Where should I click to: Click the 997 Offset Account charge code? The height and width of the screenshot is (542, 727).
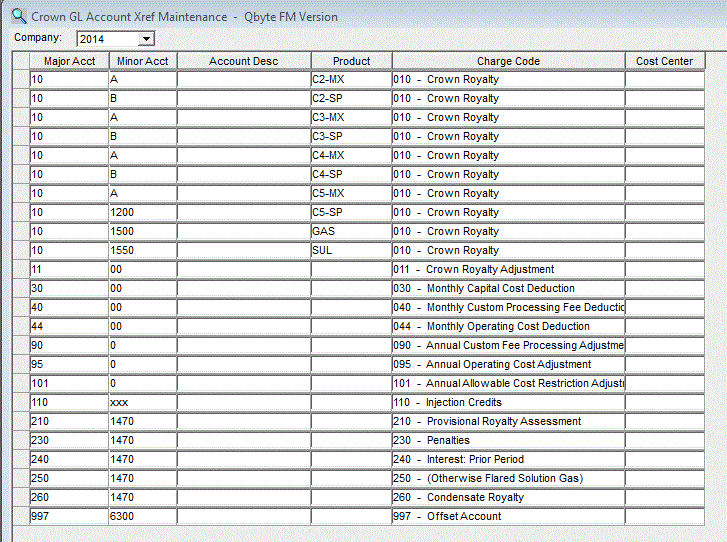(508, 516)
